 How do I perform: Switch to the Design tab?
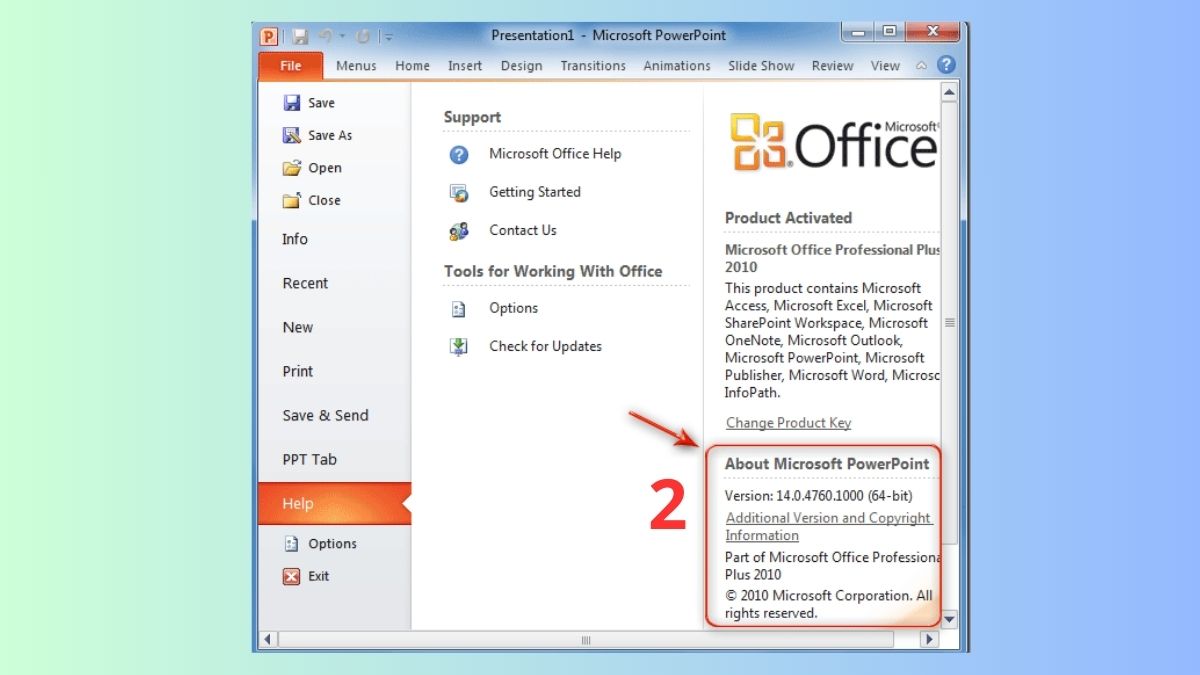[x=521, y=66]
